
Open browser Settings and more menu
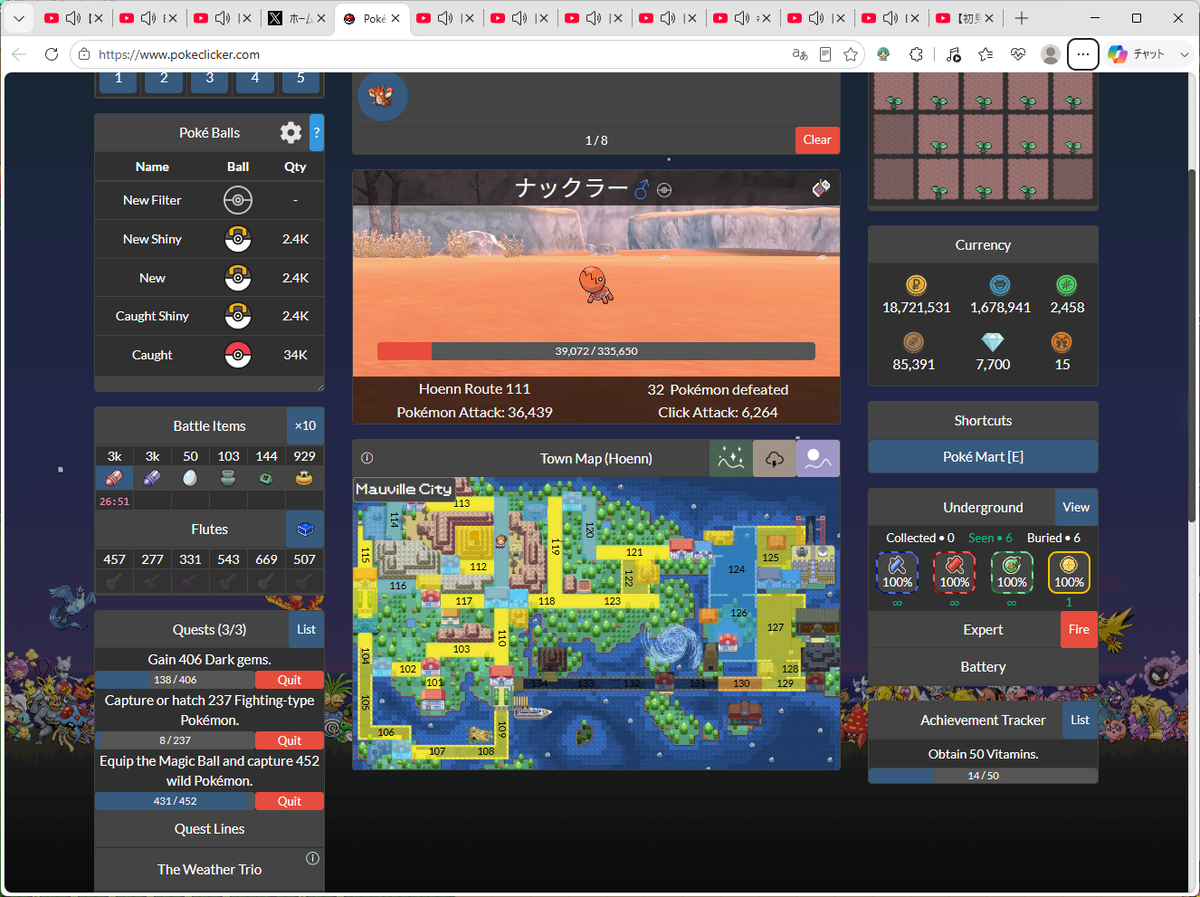click(1083, 54)
